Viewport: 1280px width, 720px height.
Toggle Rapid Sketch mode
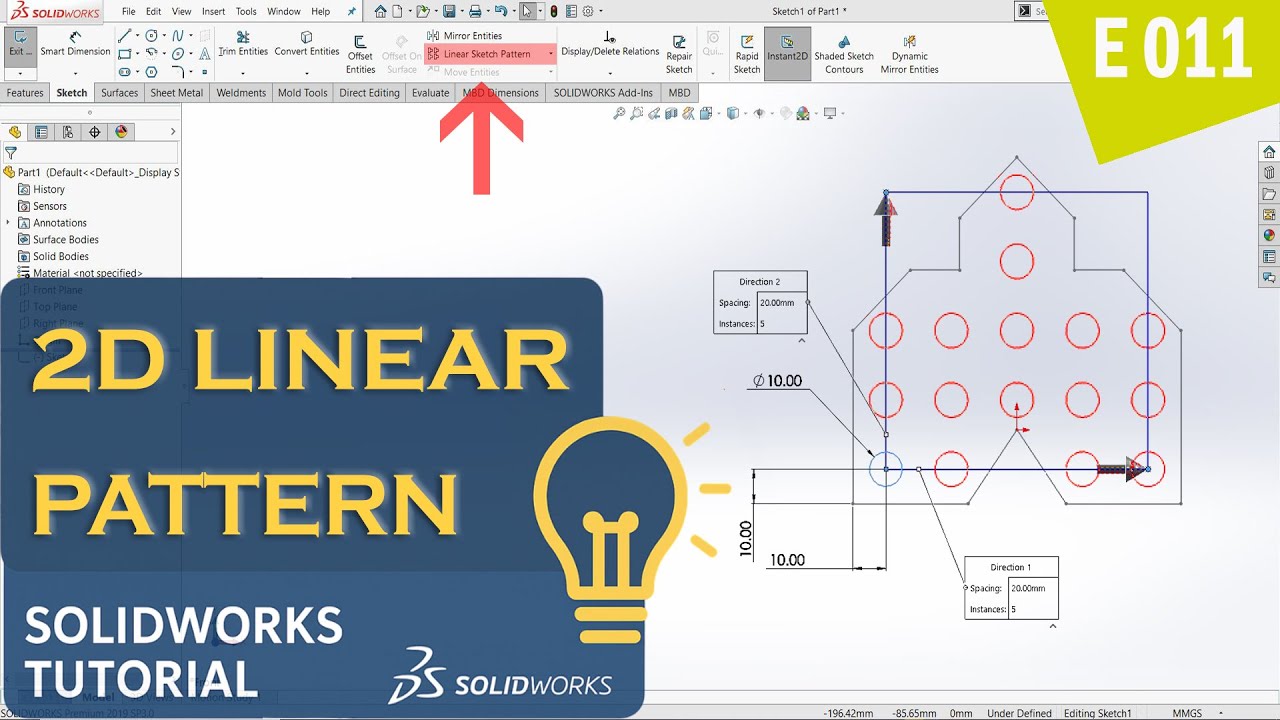tap(747, 54)
